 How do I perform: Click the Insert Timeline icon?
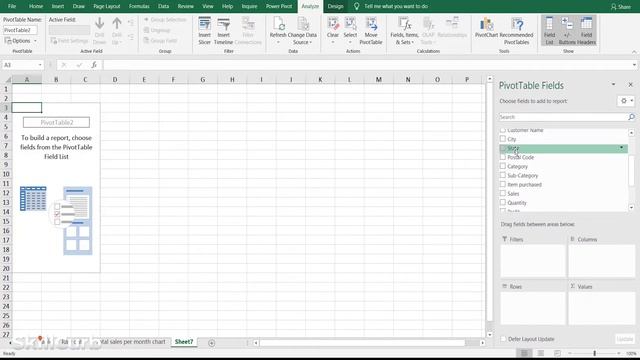pos(223,24)
